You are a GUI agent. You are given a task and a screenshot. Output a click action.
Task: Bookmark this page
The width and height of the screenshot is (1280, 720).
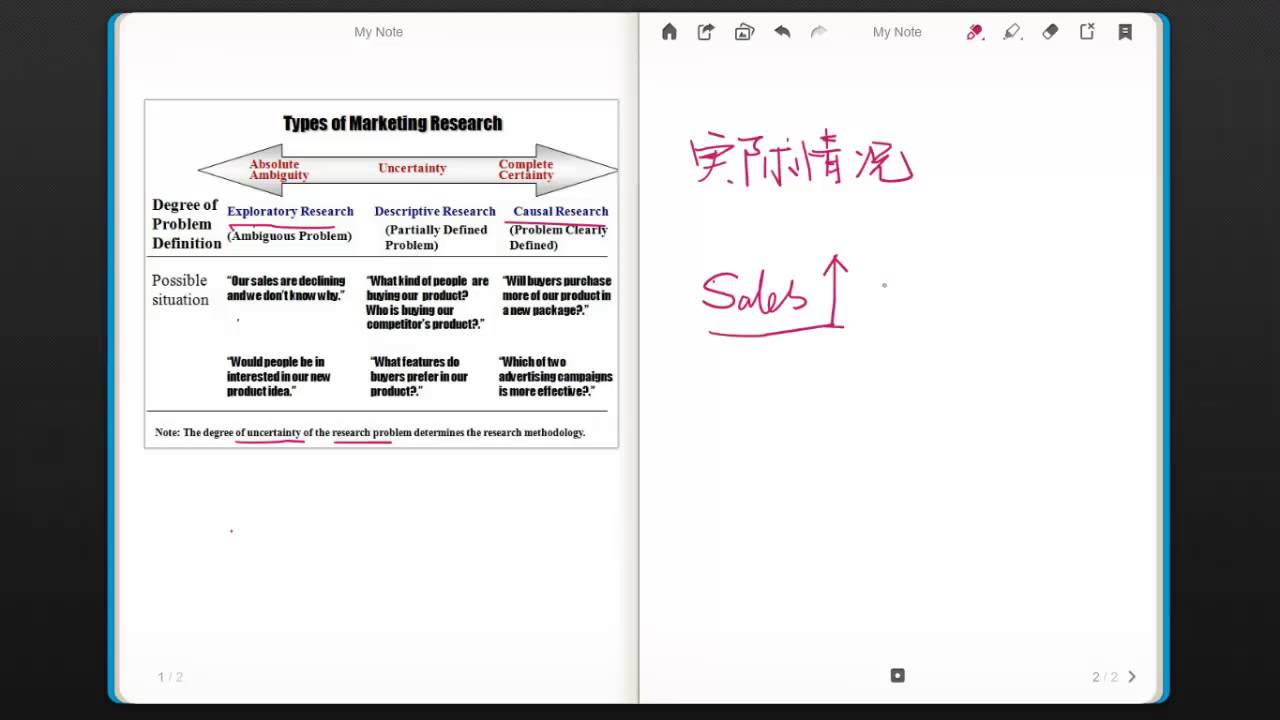click(x=1125, y=32)
